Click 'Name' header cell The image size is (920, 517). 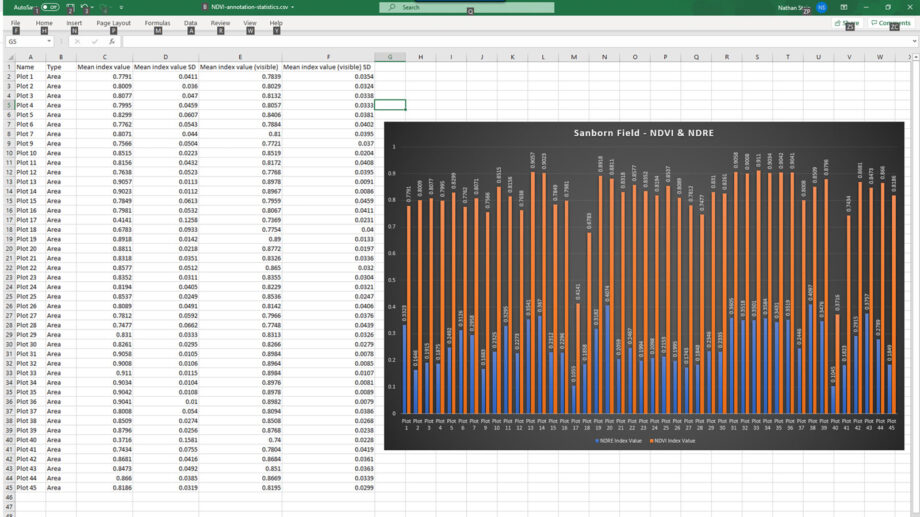(x=30, y=67)
